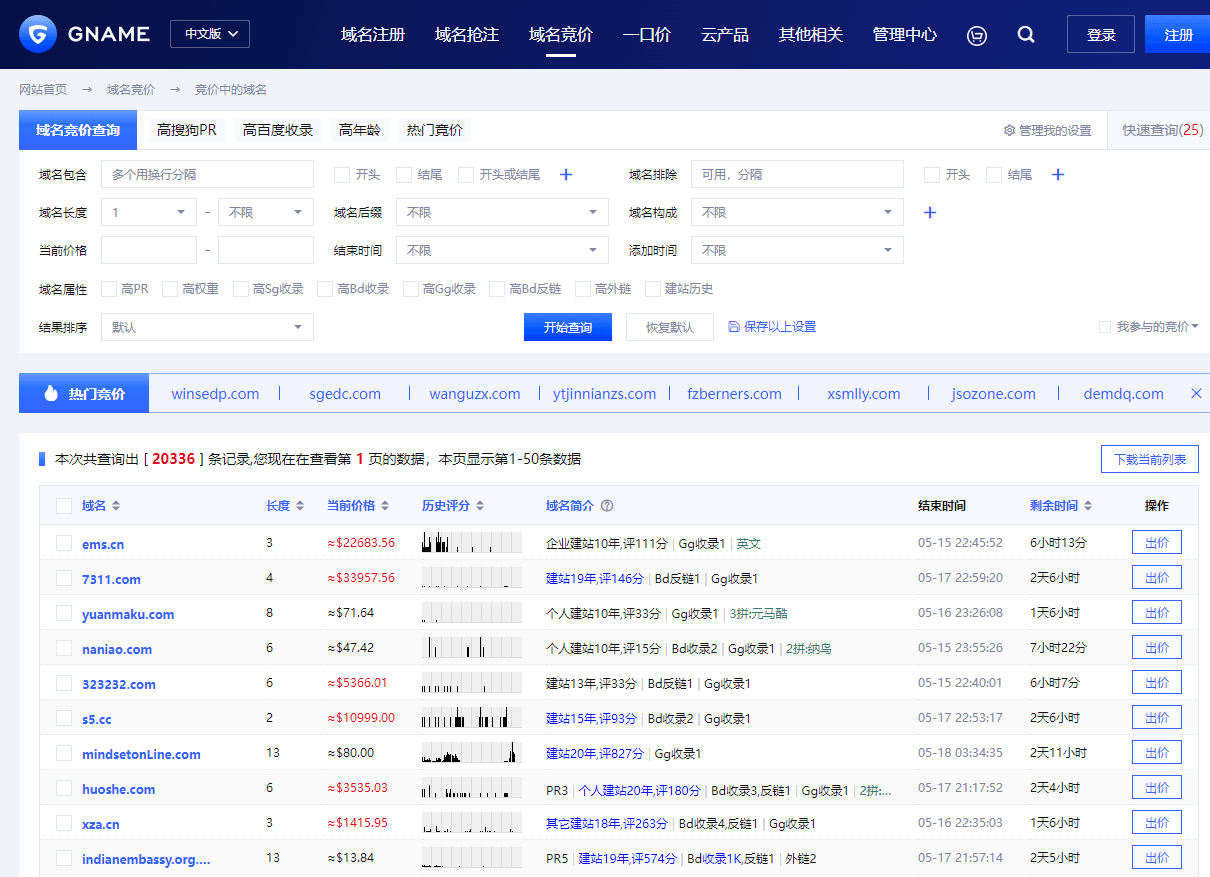Click the search magnifier icon in header
Screen dimensions: 1210x877
click(1026, 35)
